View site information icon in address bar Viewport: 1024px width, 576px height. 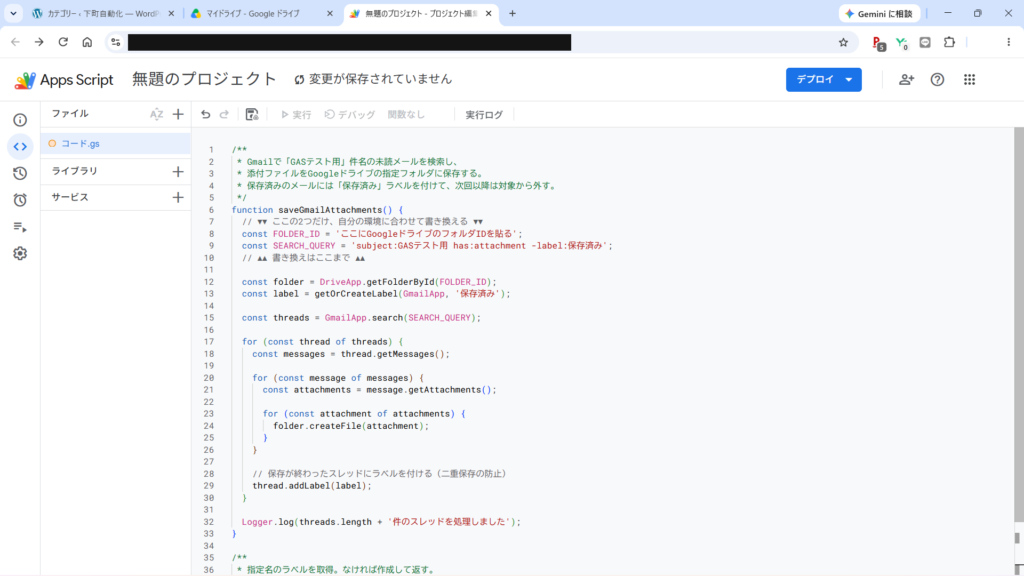click(116, 42)
